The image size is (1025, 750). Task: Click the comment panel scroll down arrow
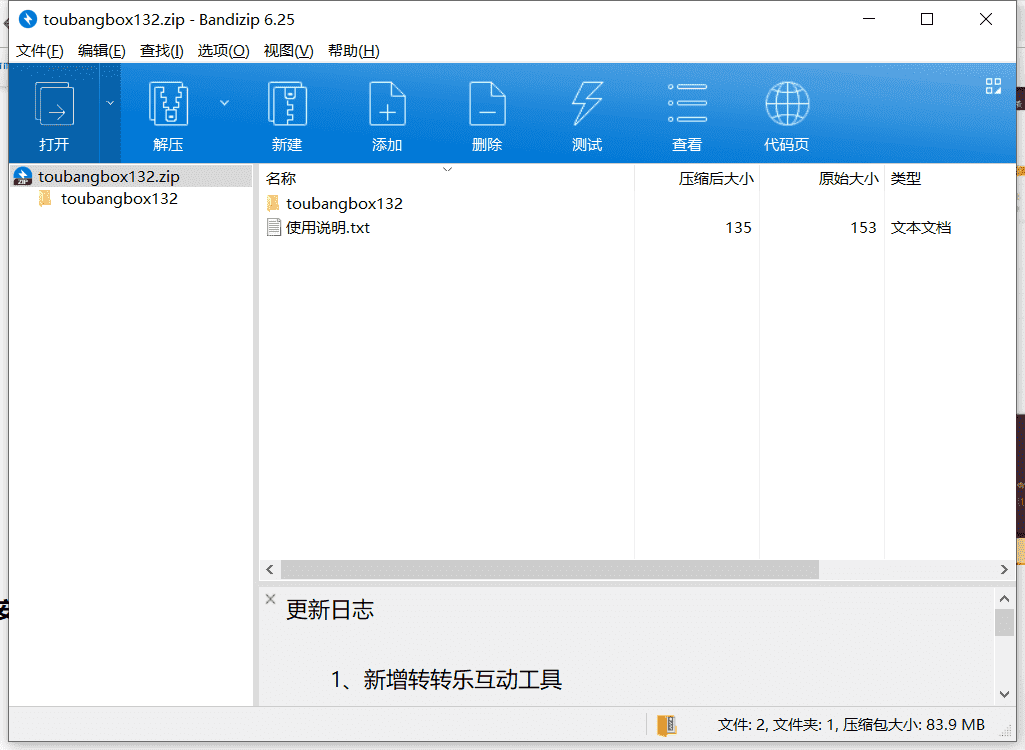(x=1004, y=694)
